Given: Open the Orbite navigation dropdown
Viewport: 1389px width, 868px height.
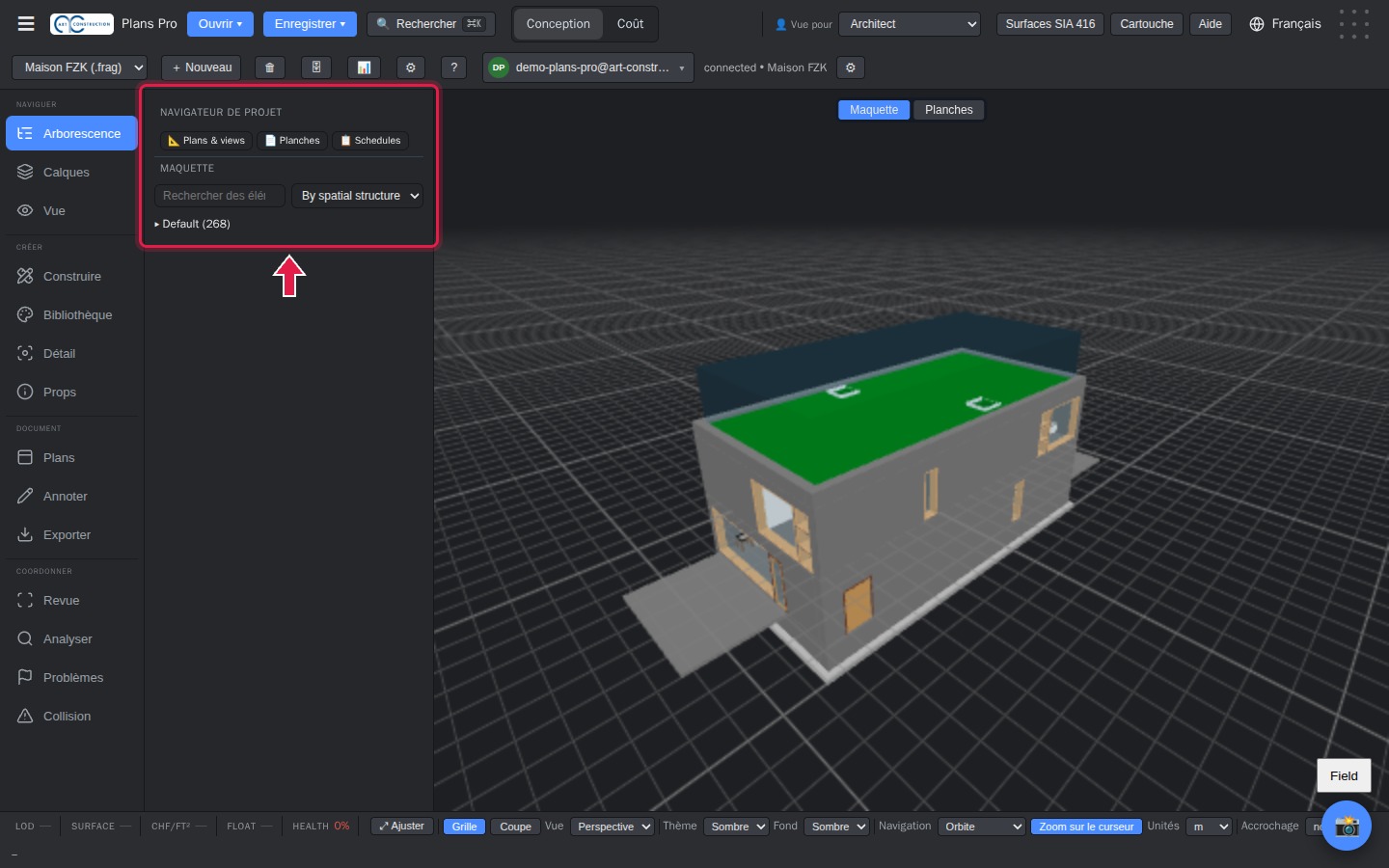Looking at the screenshot, I should click(981, 827).
